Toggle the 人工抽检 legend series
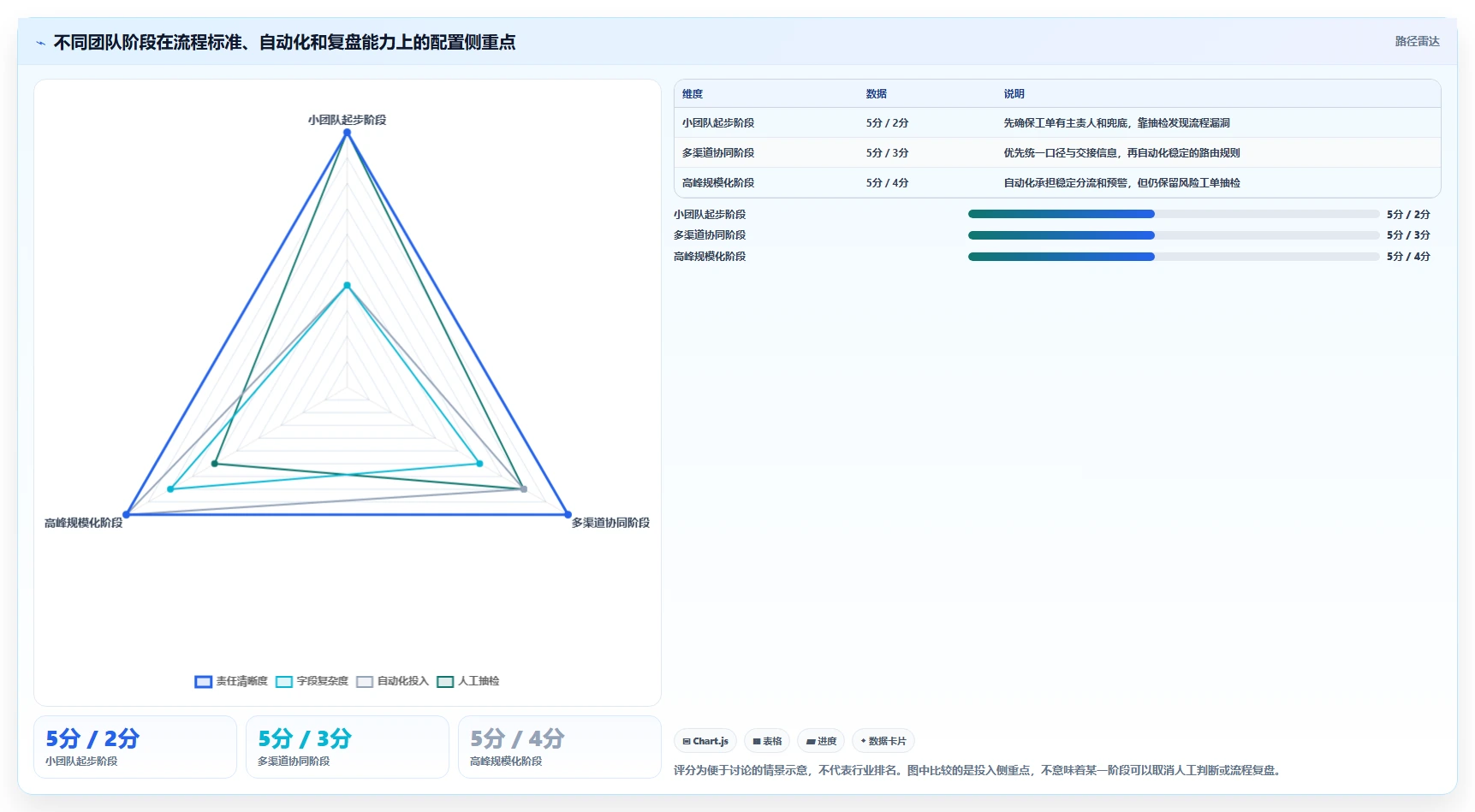The image size is (1475, 812). [467, 681]
